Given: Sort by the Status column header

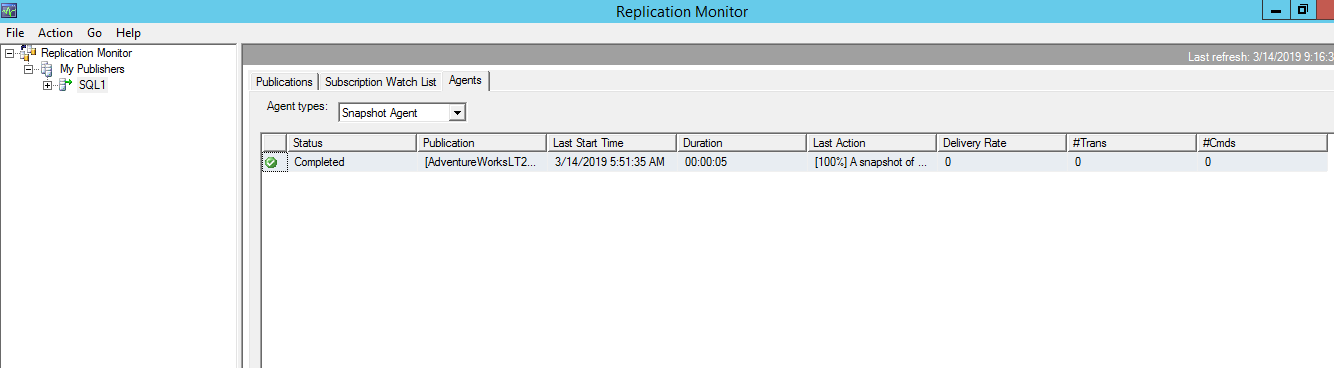Looking at the screenshot, I should tap(351, 143).
